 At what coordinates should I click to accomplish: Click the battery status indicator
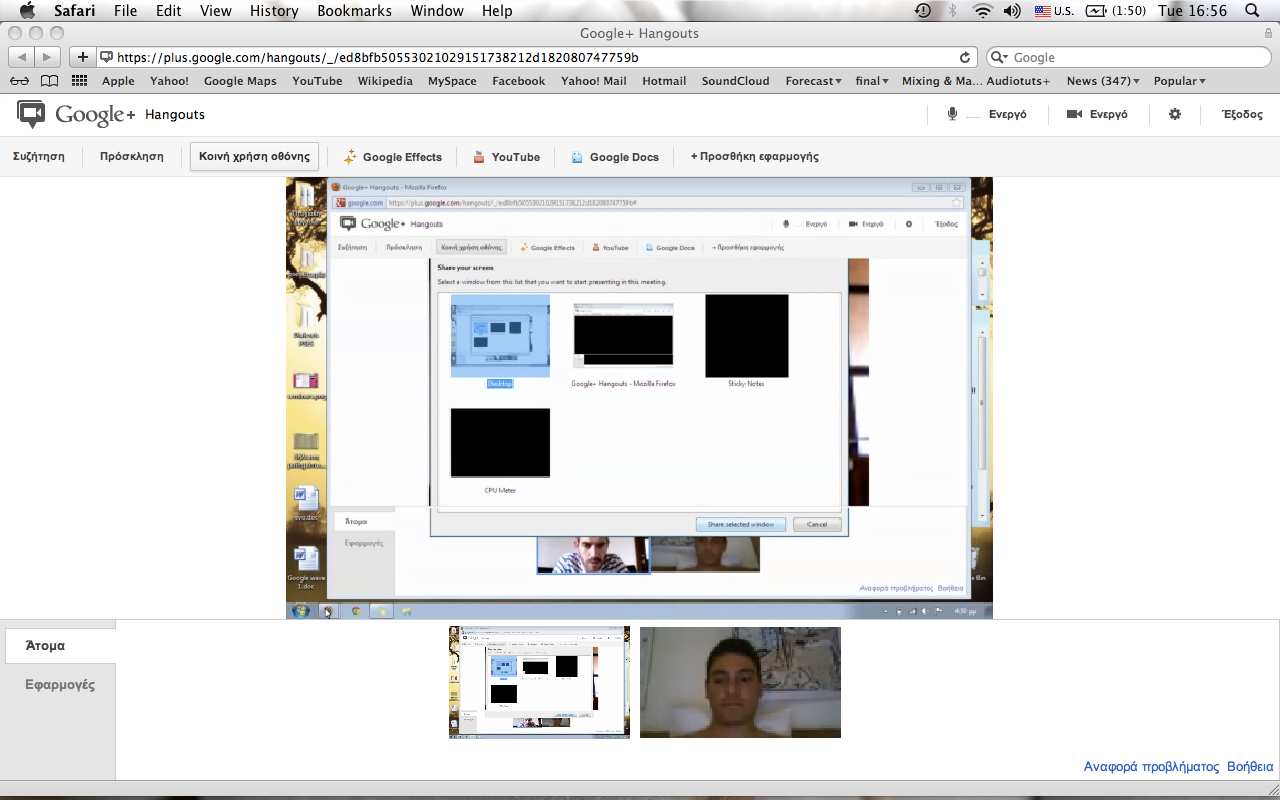1115,11
